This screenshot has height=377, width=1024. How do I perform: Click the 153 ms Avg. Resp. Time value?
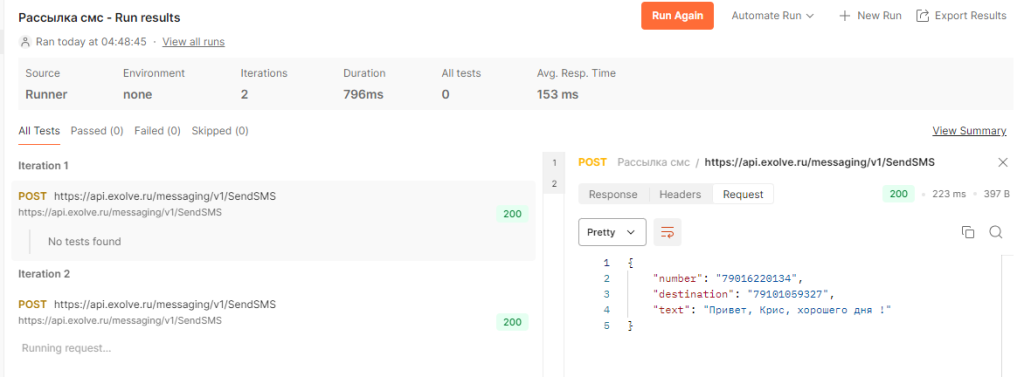[557, 94]
